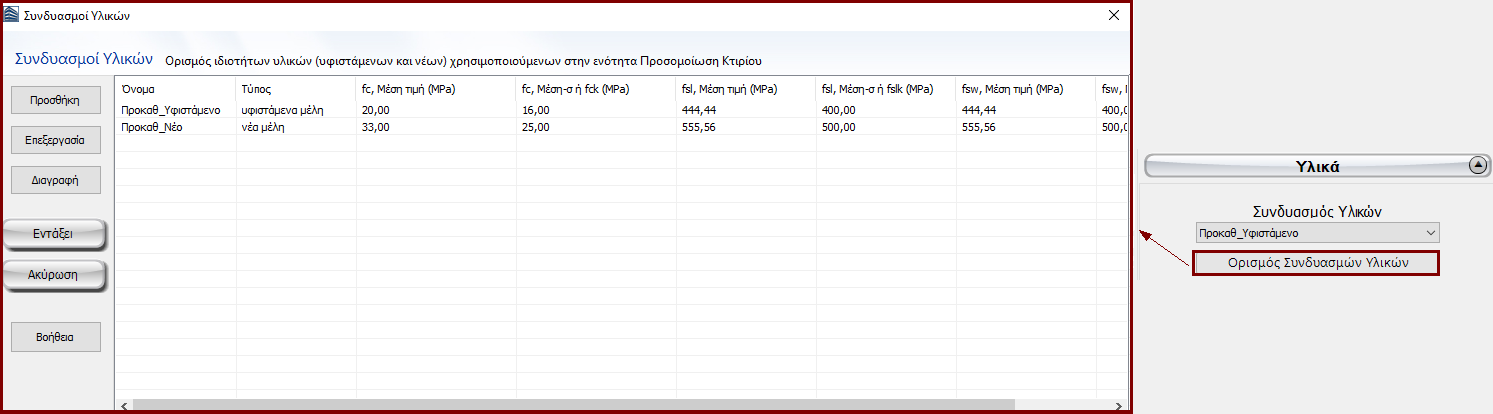This screenshot has height=414, width=1493.
Task: Select the Προκαθ_Υφιστάμενο table row
Action: pyautogui.click(x=171, y=110)
